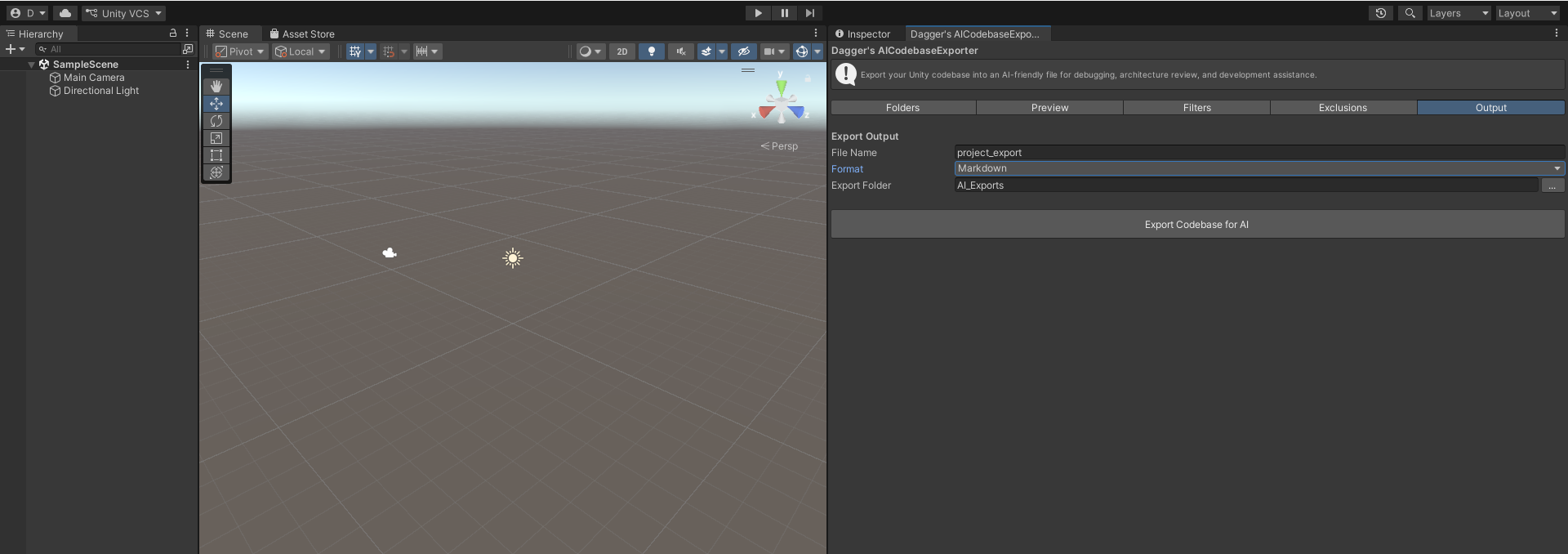Viewport: 1568px width, 554px height.
Task: Click the red X axis cone
Action: pos(766,112)
